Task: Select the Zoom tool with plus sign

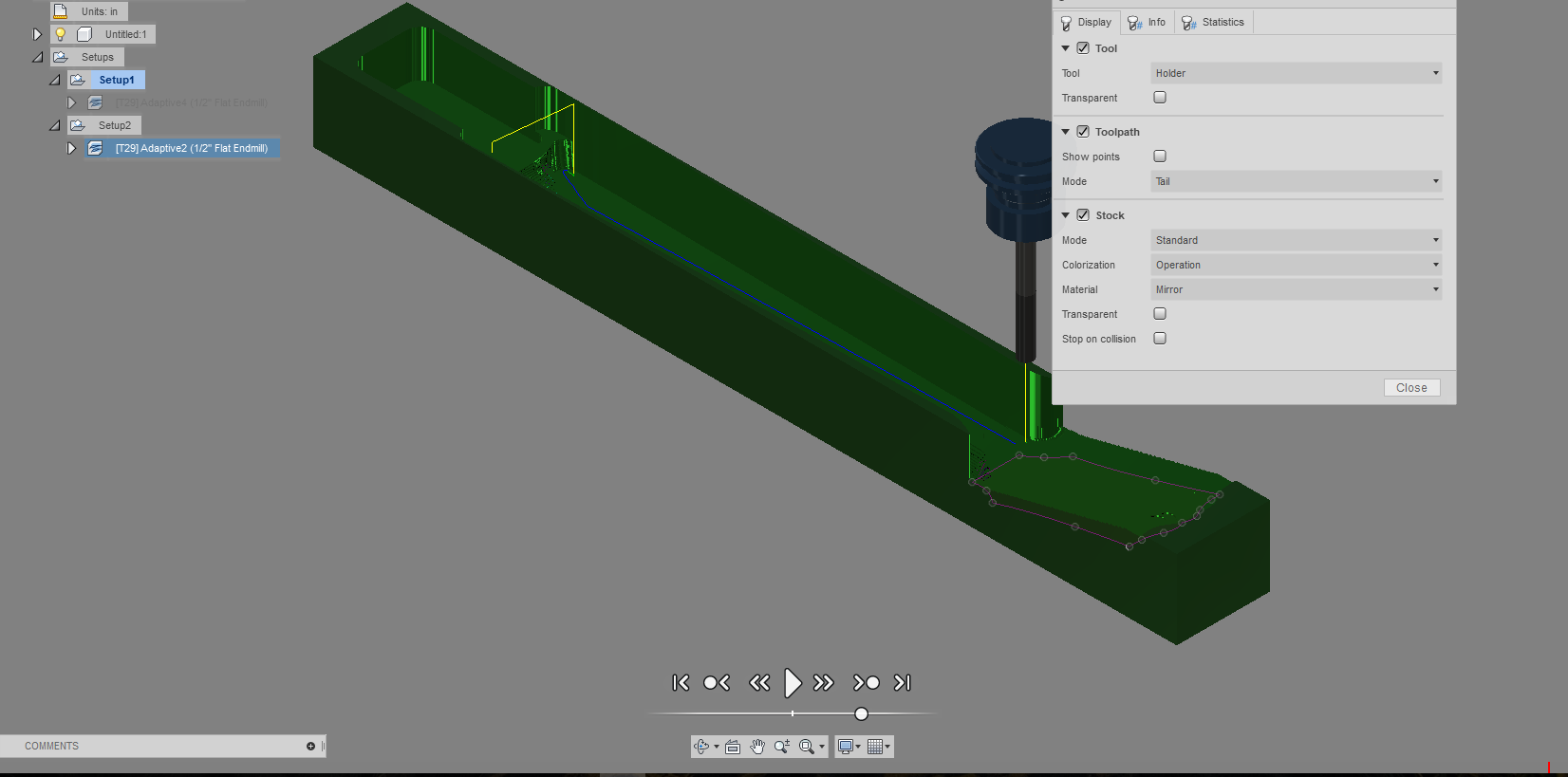Action: pos(782,747)
